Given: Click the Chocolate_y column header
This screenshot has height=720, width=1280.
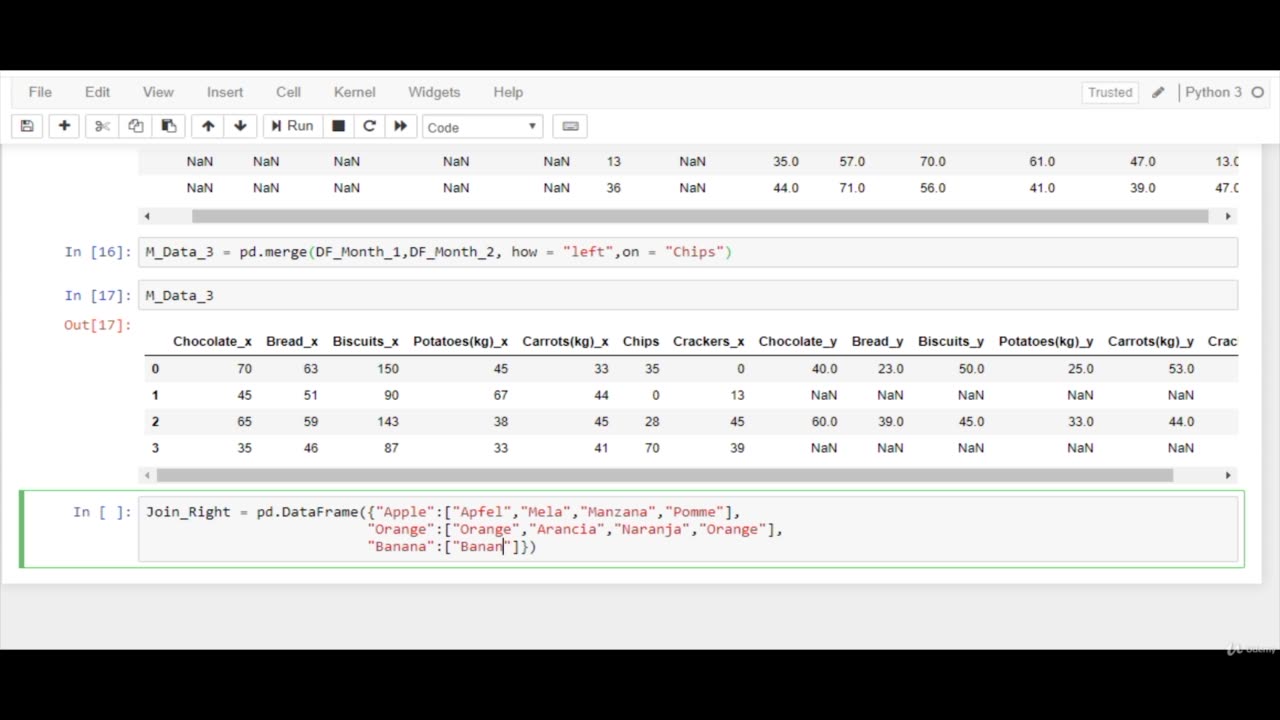Looking at the screenshot, I should click(798, 341).
